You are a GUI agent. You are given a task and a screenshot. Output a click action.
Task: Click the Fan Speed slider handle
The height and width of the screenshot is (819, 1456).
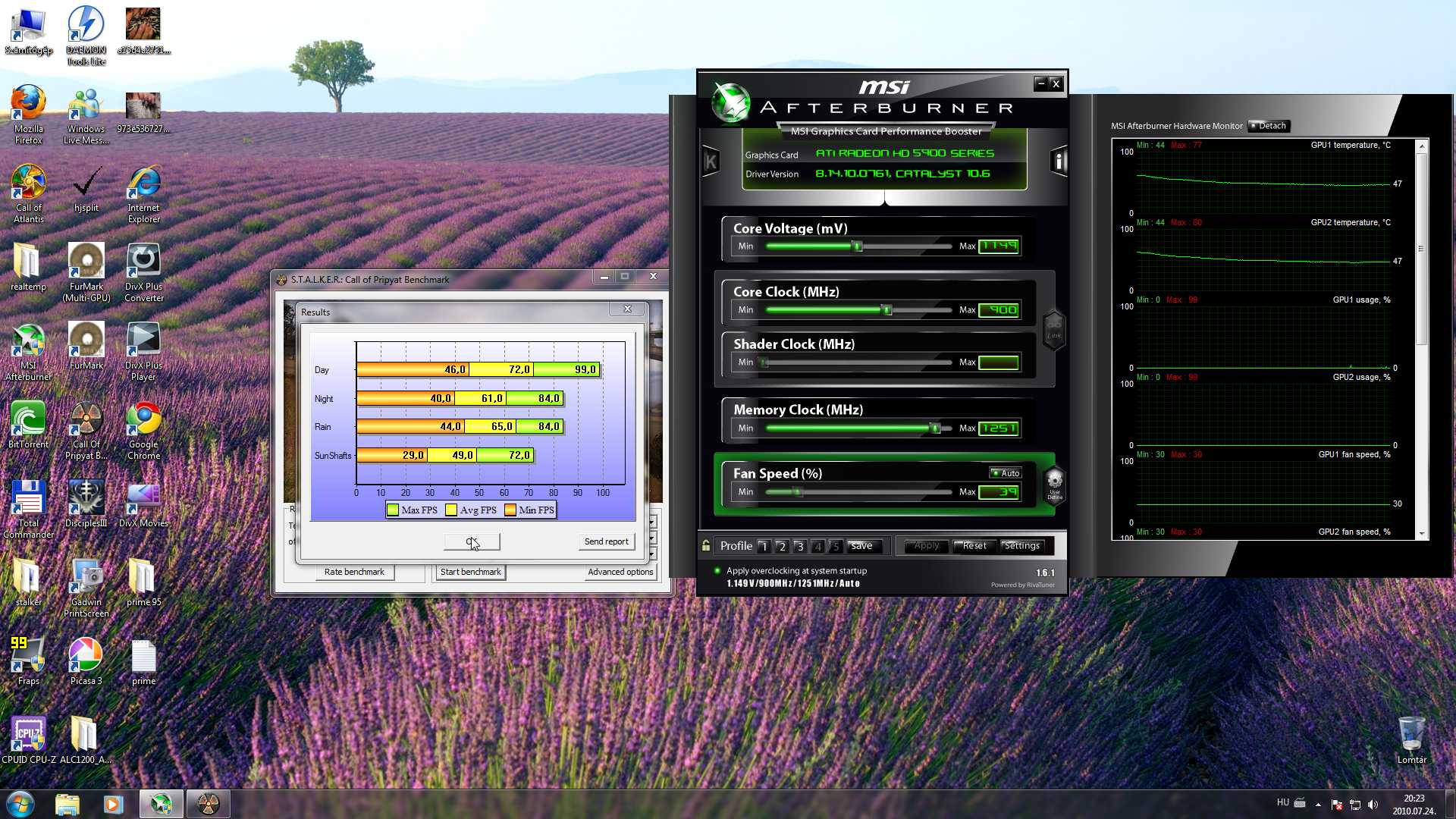[797, 491]
